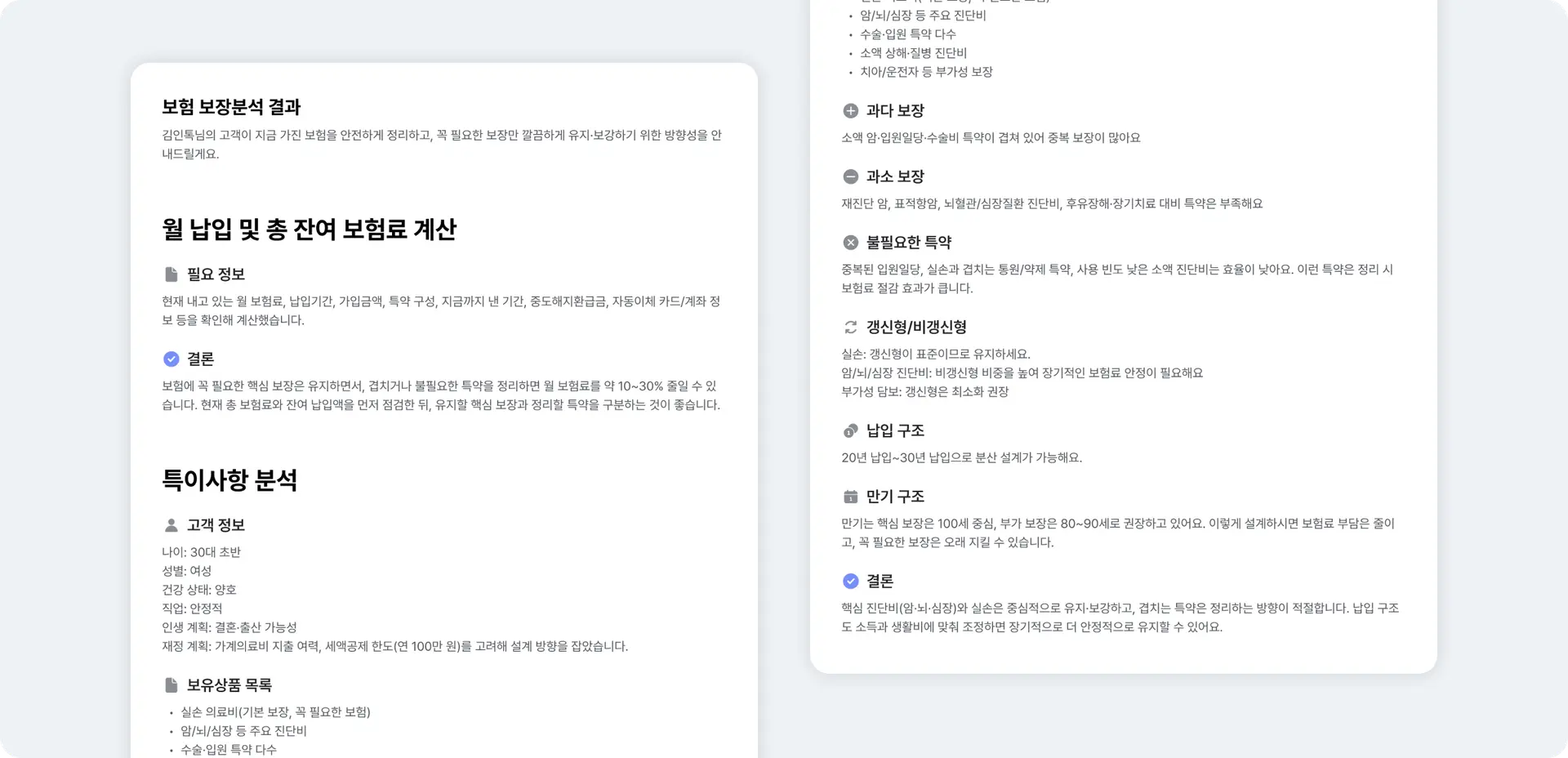Click the blue checkmark beside right card 결론
This screenshot has width=1568, height=758.
pos(850,582)
